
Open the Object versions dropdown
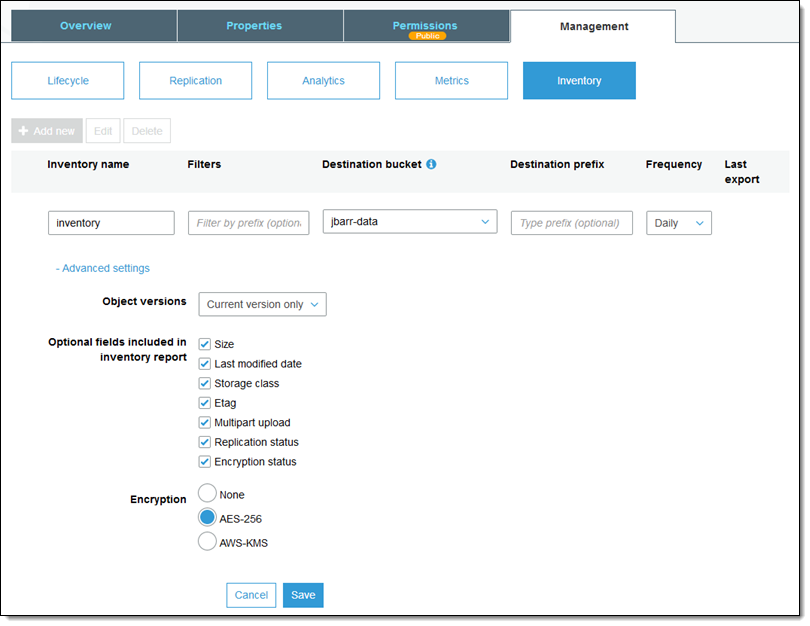pos(262,304)
